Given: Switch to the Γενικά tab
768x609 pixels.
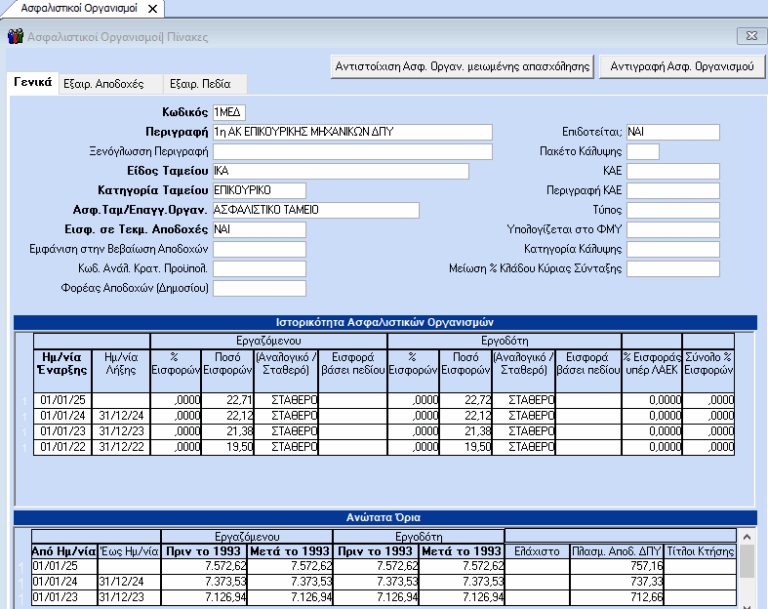Looking at the screenshot, I should [32, 83].
